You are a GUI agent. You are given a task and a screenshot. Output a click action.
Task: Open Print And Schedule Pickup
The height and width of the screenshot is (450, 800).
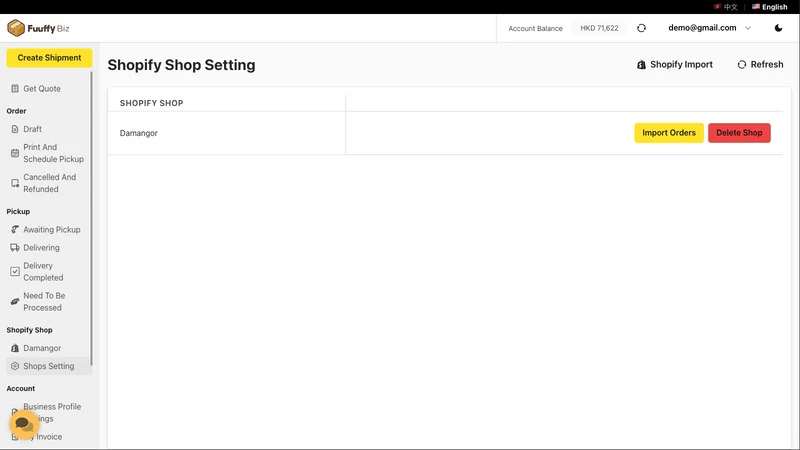pos(53,153)
